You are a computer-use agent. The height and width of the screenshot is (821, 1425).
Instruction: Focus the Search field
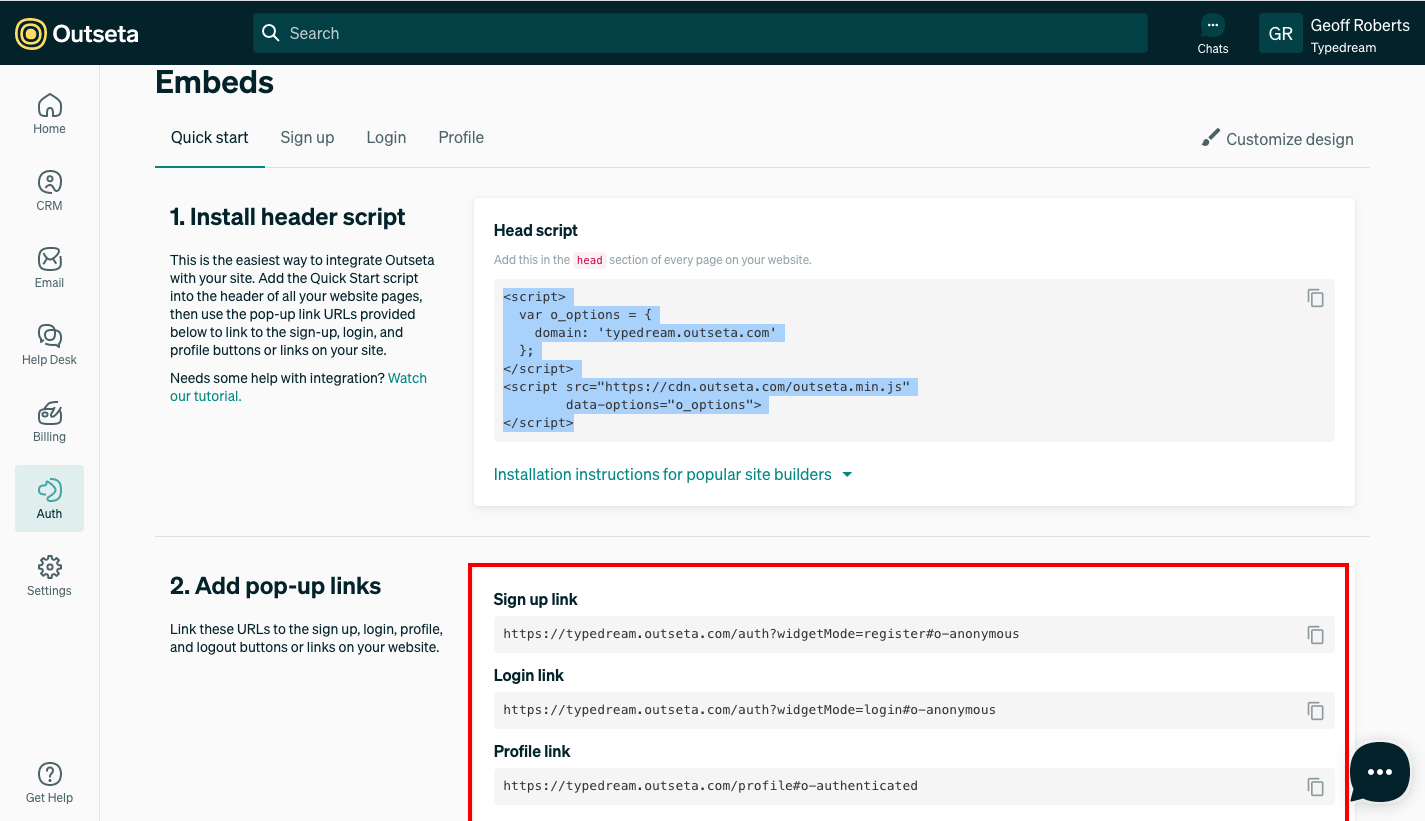tap(700, 33)
